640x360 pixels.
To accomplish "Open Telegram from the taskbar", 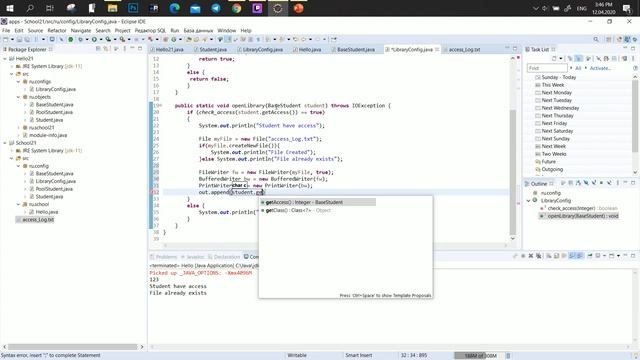I will click(x=216, y=8).
